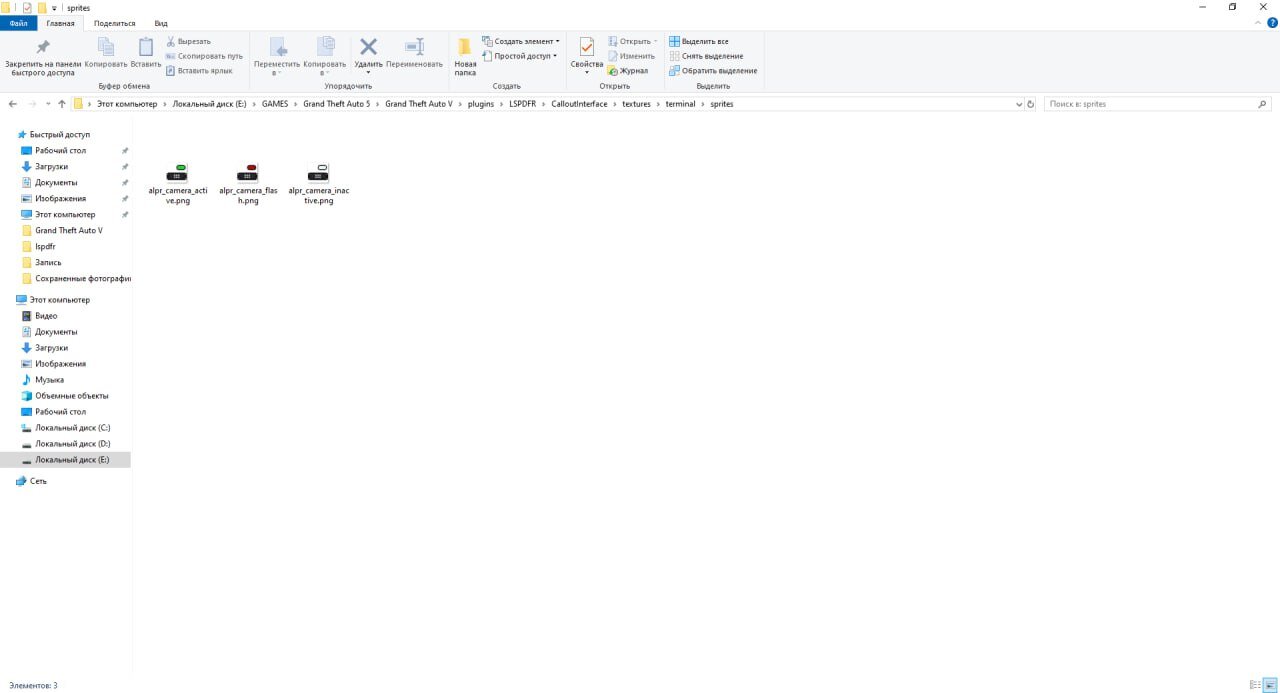The image size is (1280, 693).
Task: Select the alpr_camera_flash.png file
Action: pos(248,183)
